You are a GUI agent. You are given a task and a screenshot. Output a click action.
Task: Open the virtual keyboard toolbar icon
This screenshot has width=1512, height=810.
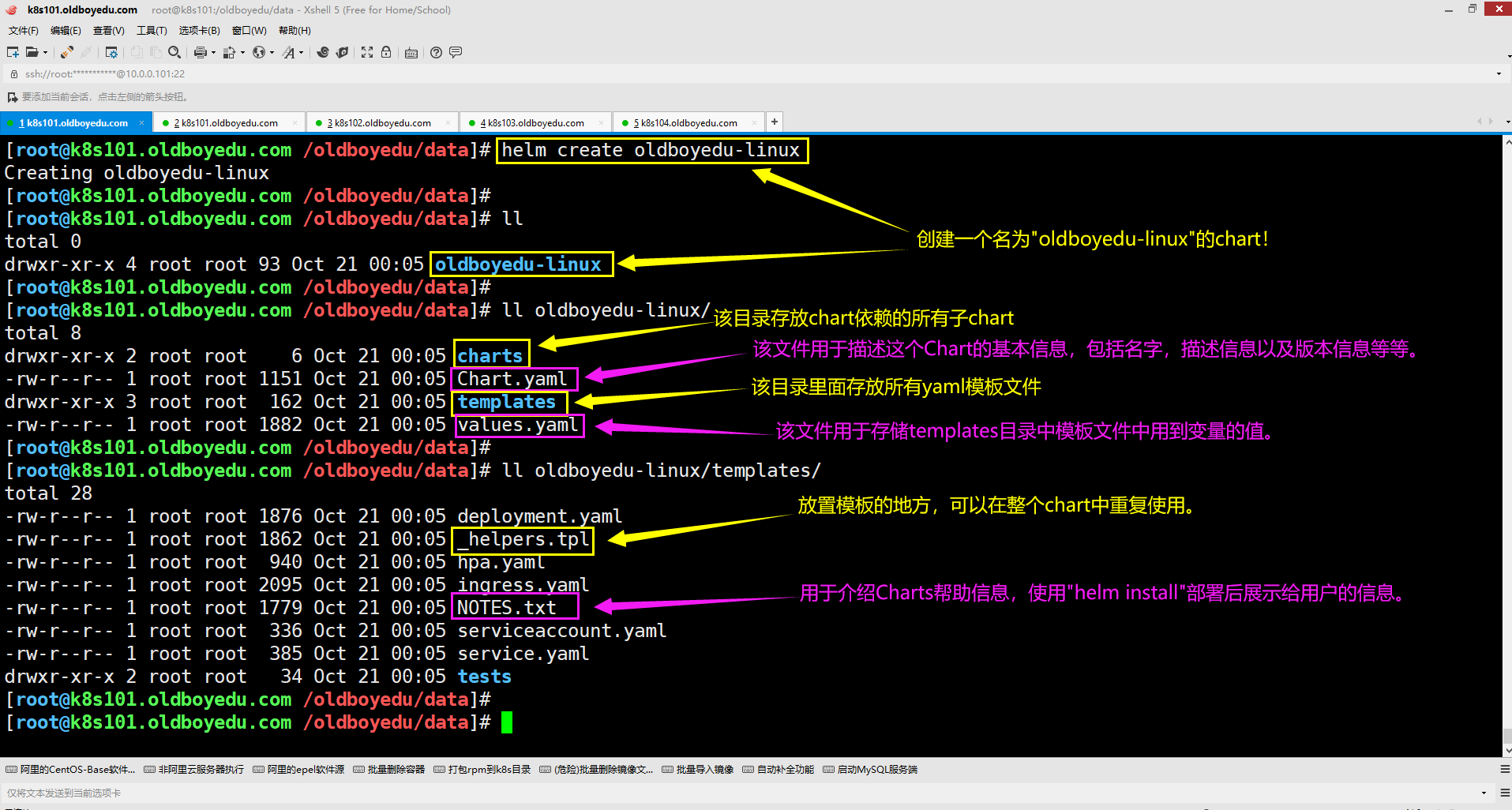(411, 53)
